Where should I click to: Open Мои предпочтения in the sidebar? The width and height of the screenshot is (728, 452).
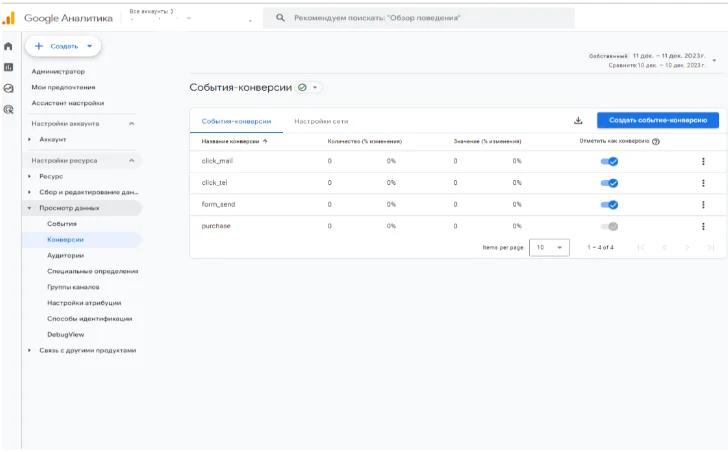[63, 87]
